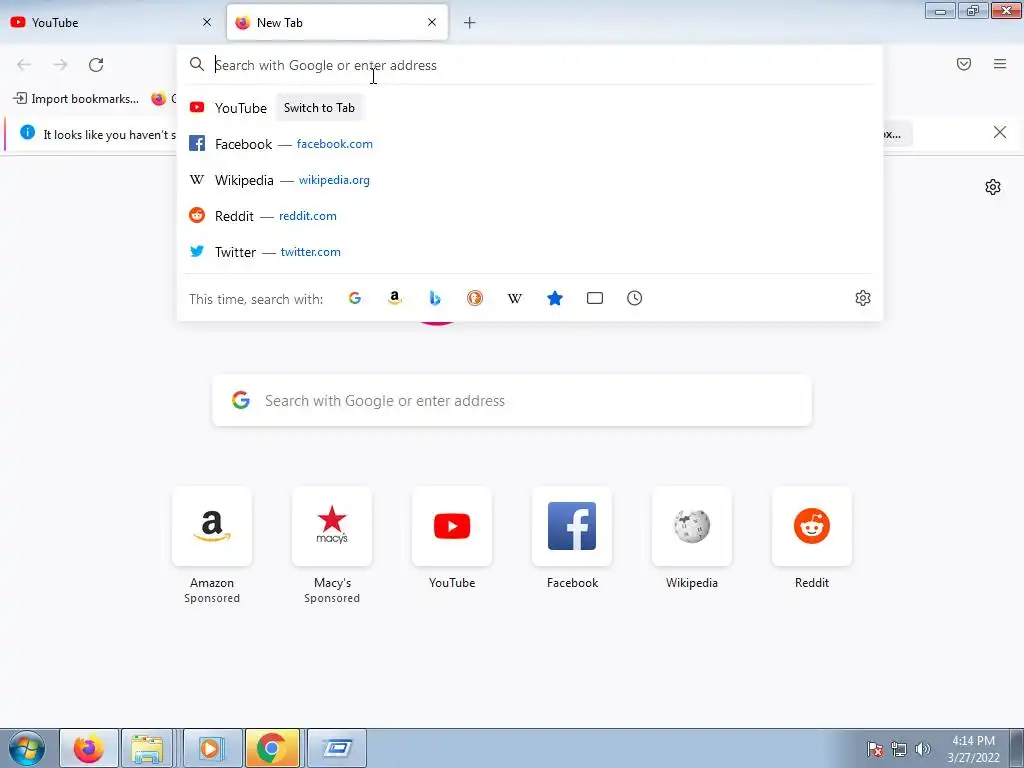
Task: Search bookmarks using the star icon
Action: click(555, 298)
